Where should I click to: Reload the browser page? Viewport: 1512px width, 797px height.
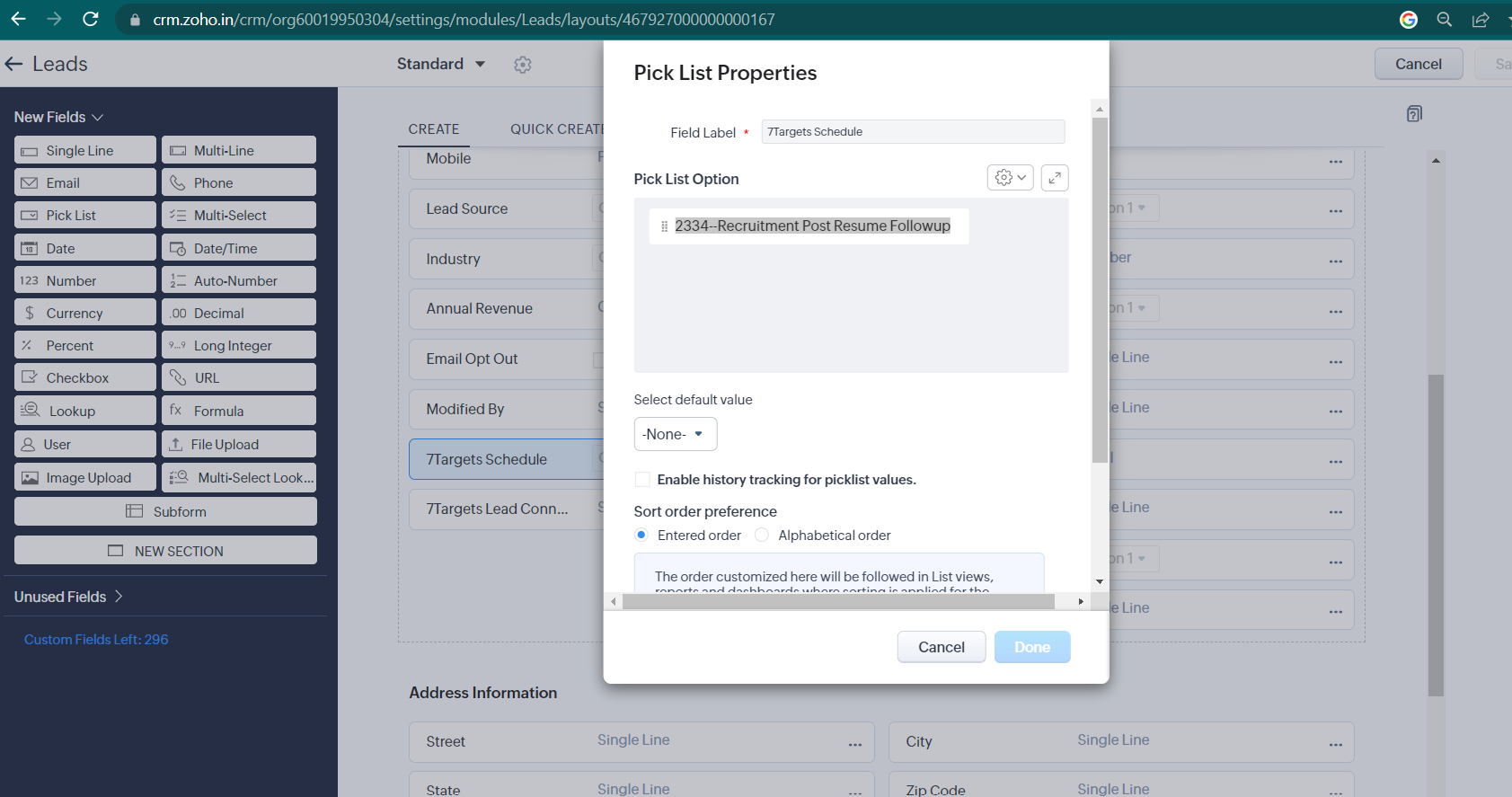91,19
